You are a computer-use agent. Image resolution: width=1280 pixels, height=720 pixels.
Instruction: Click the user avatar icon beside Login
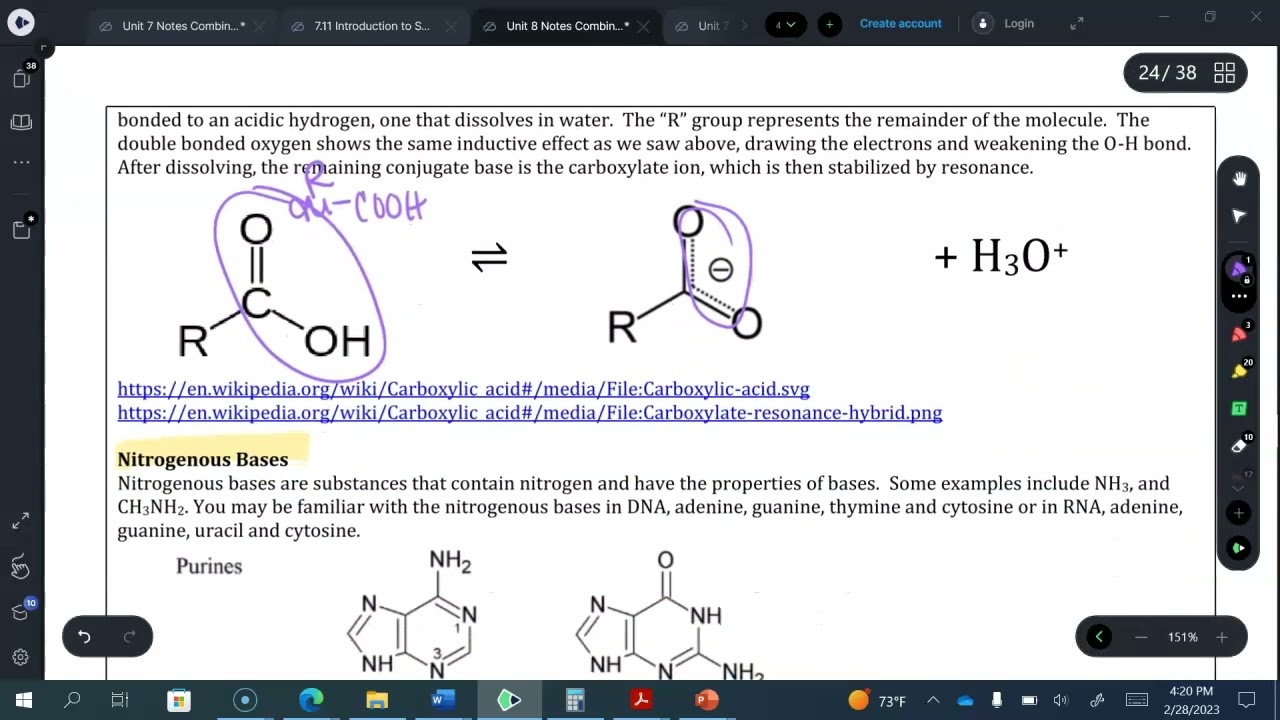[982, 24]
